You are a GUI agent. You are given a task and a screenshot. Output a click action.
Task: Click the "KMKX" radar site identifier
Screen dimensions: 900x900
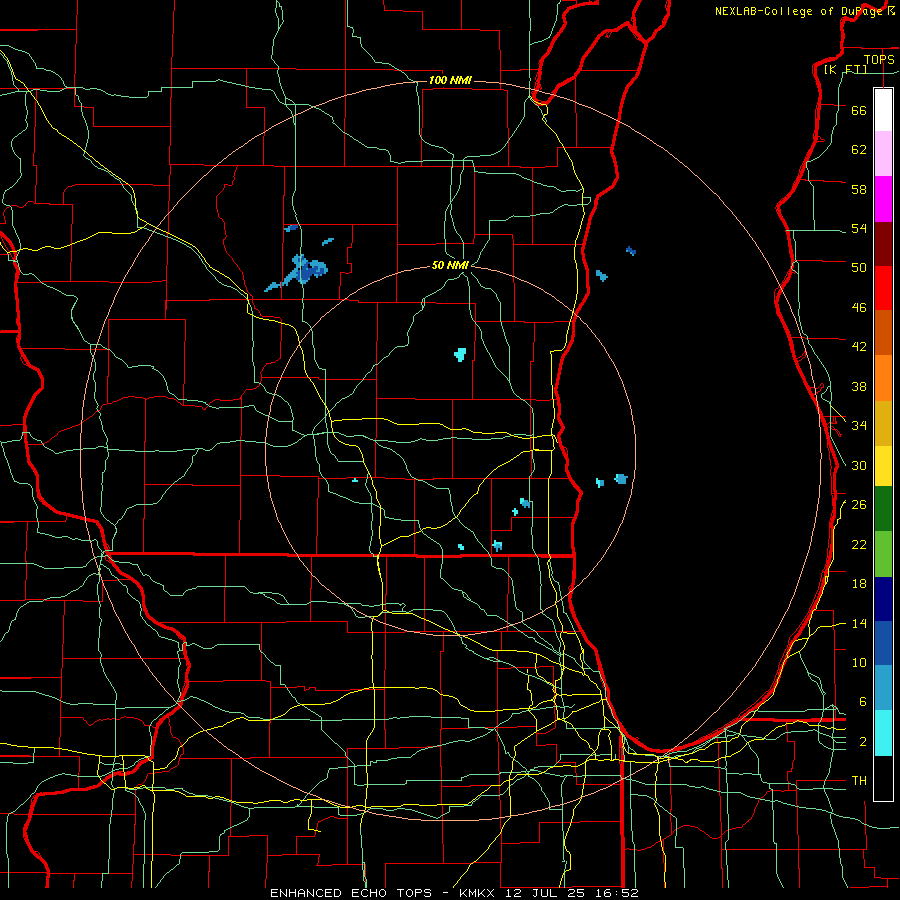(479, 893)
